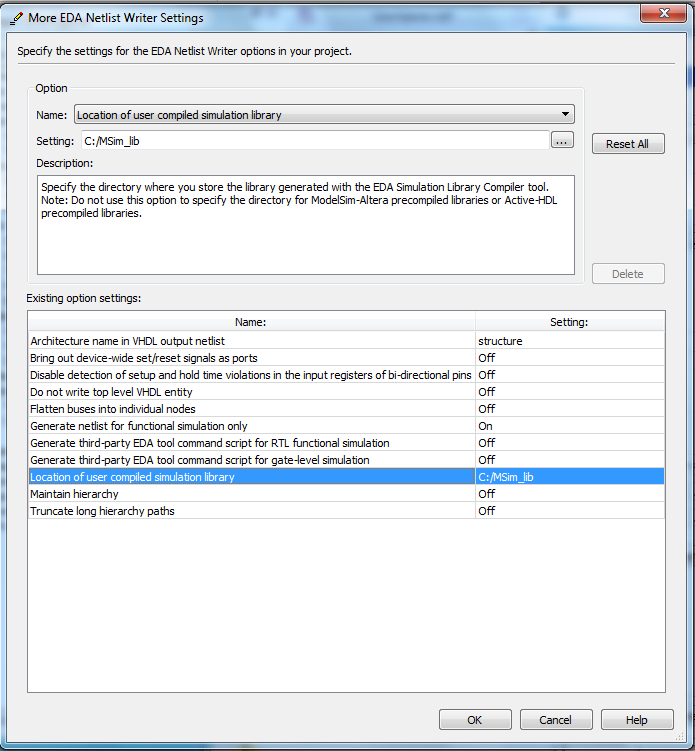Screen dimensions: 695x751
Task: Click the Setting path input field
Action: coord(315,141)
